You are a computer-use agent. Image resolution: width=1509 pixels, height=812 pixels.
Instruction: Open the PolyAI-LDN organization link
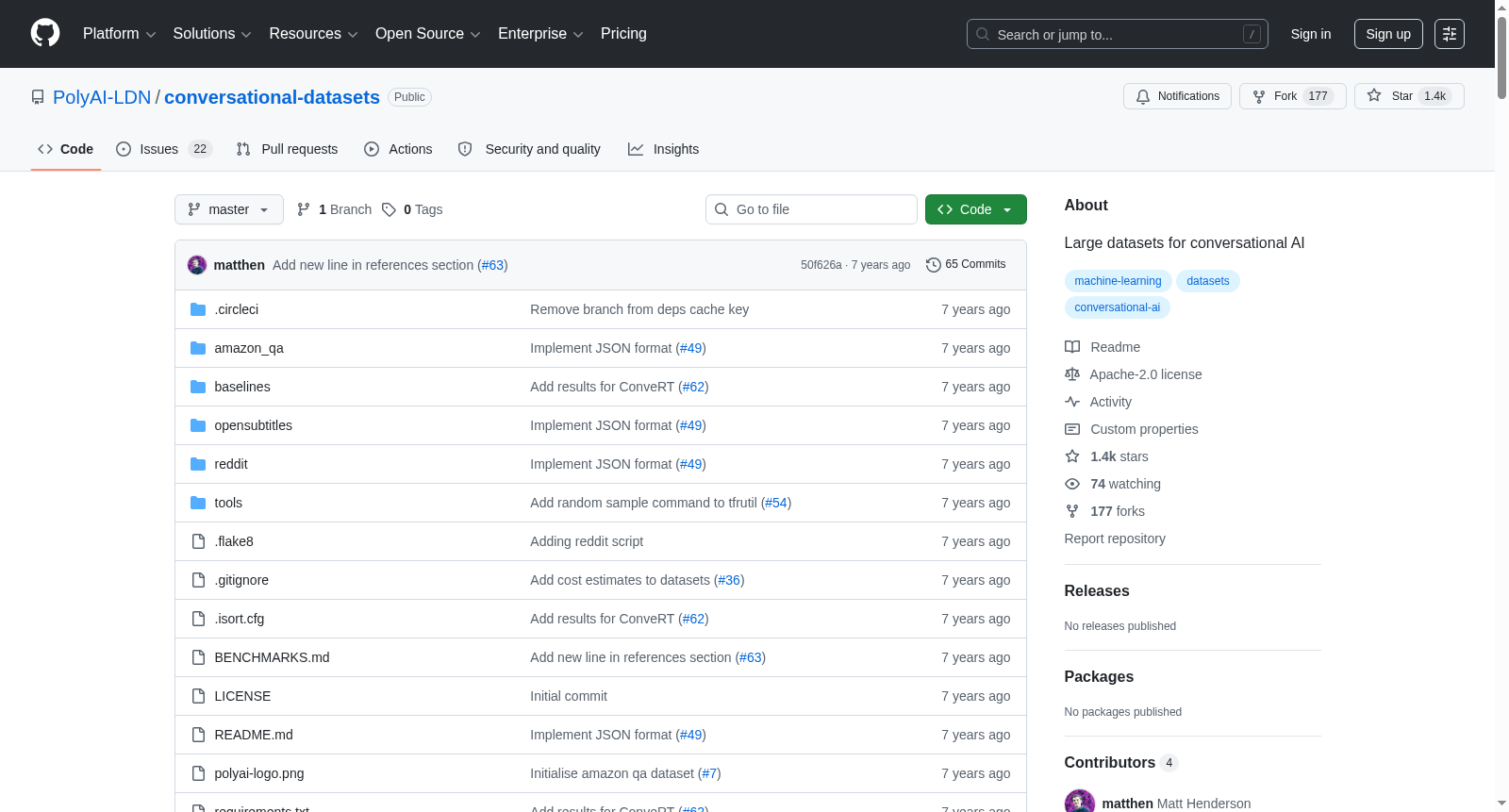pyautogui.click(x=102, y=97)
